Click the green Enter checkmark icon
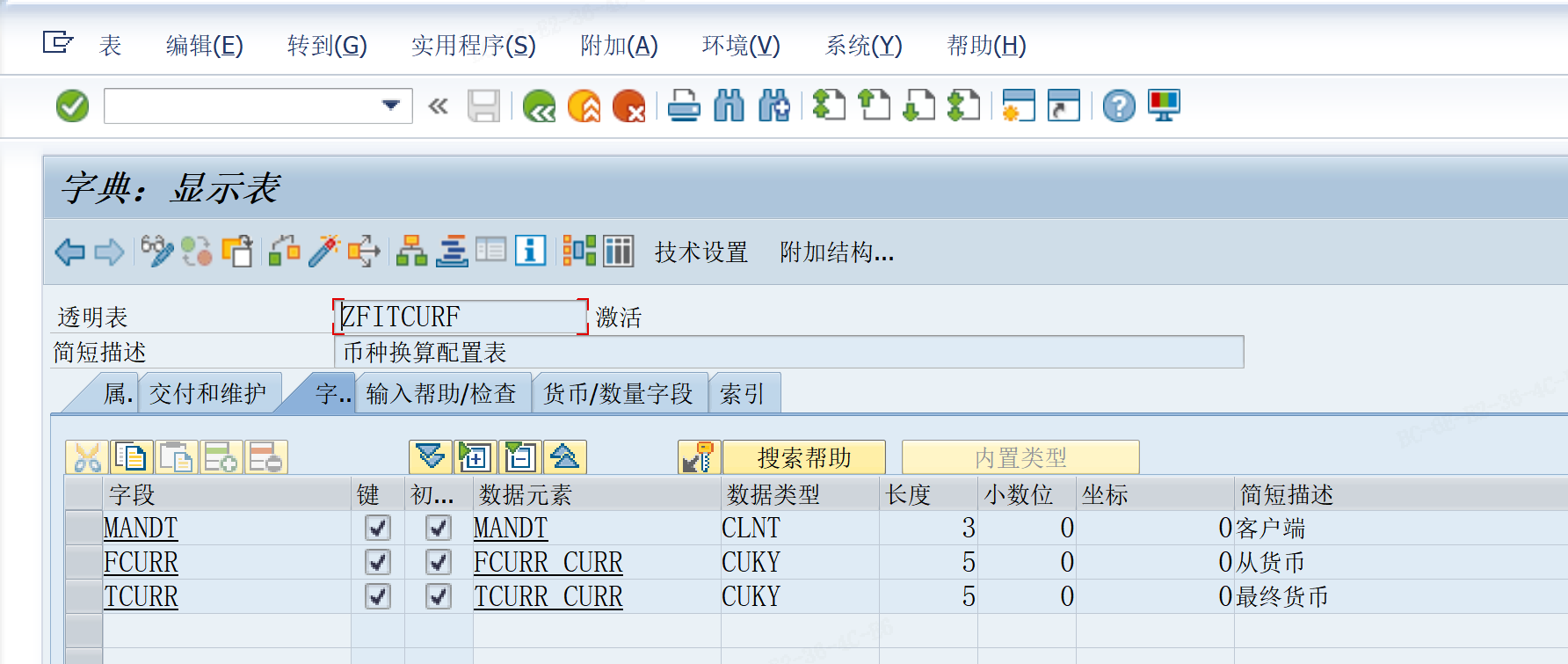Viewport: 1568px width, 664px height. [x=72, y=106]
